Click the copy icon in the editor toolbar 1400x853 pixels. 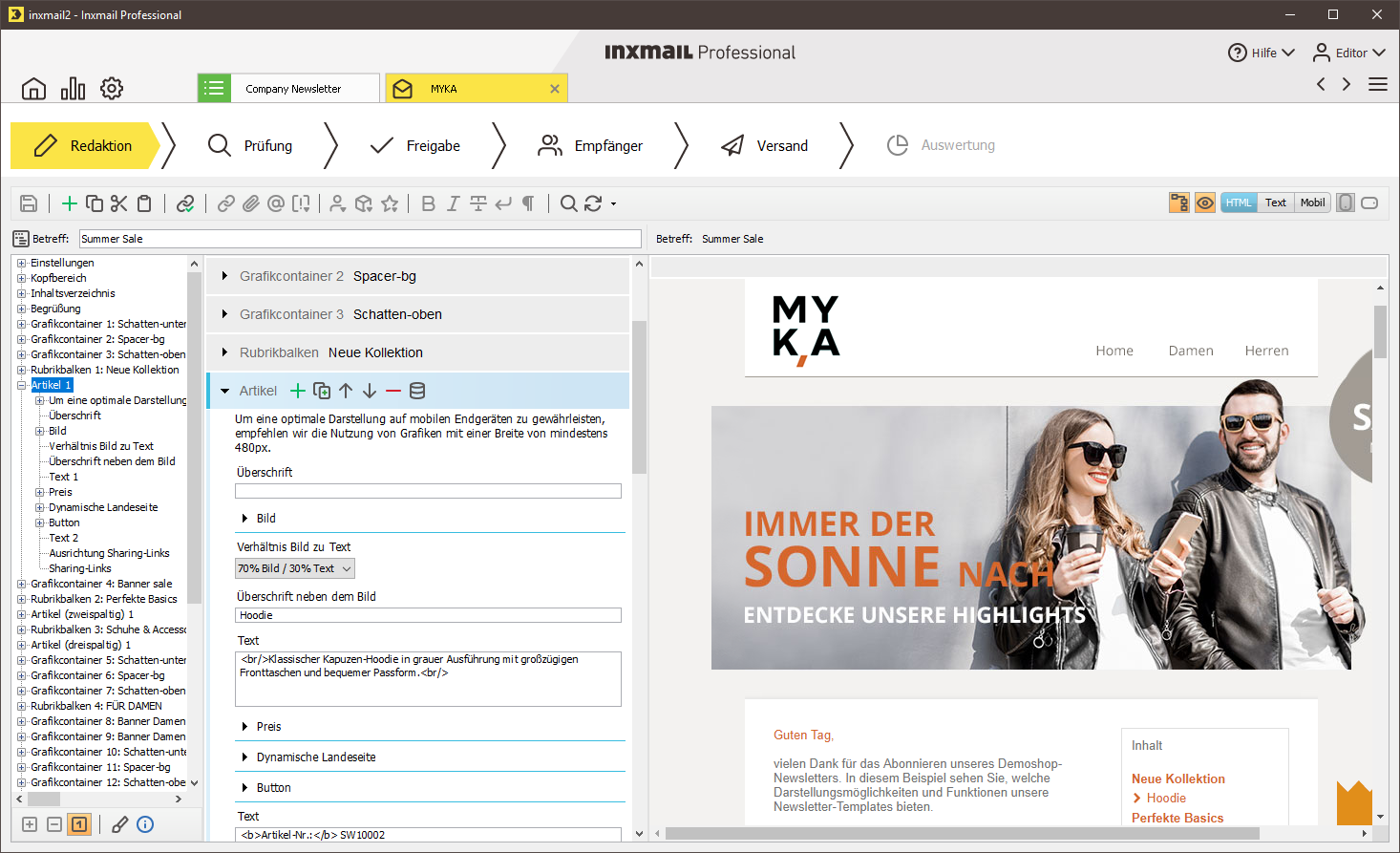tap(94, 203)
